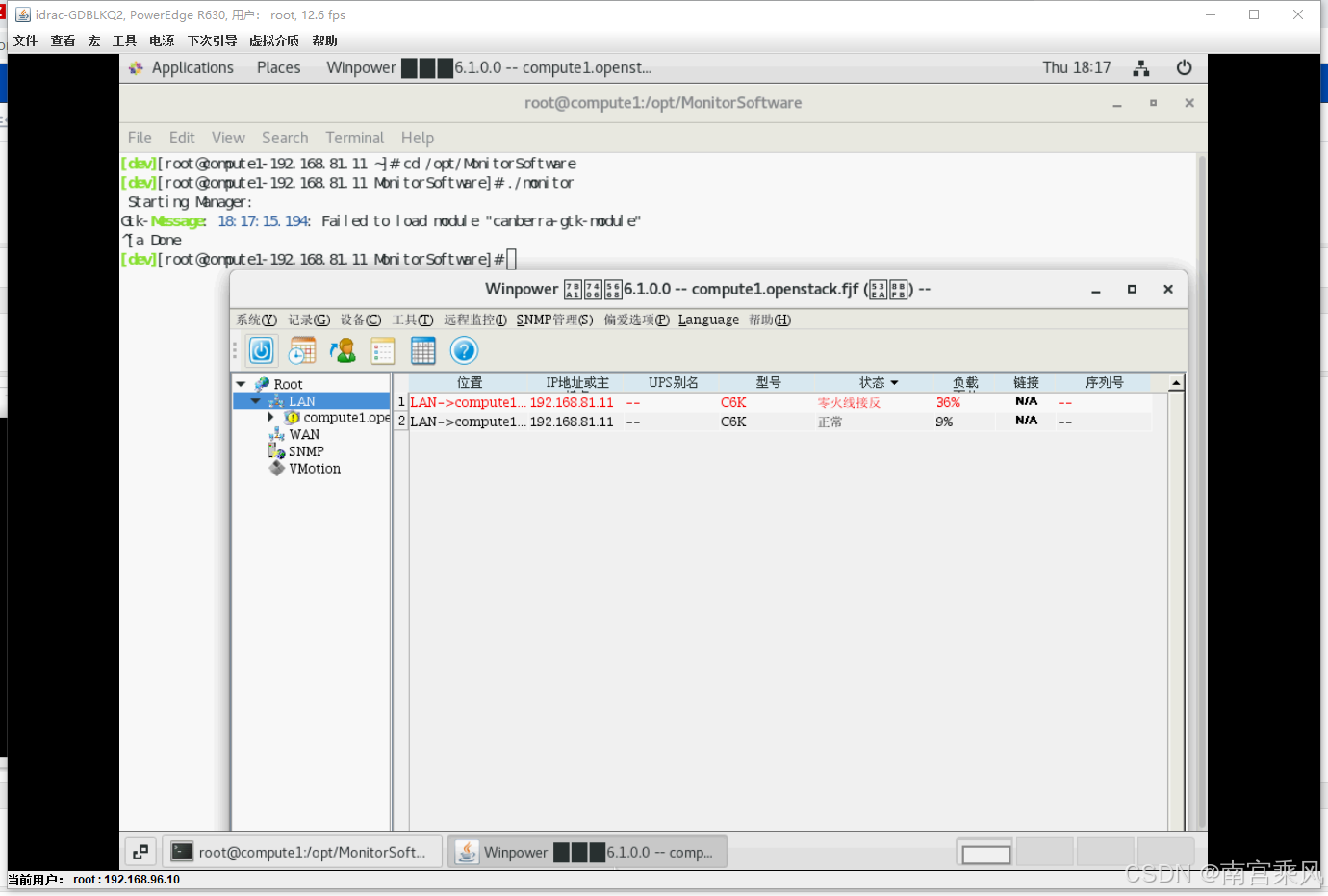Viewport: 1328px width, 896px height.
Task: Open the terminal File menu
Action: pyautogui.click(x=140, y=138)
